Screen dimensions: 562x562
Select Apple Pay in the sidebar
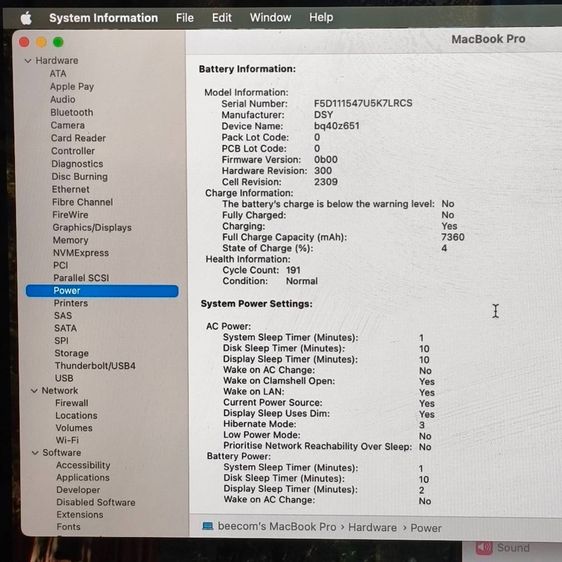(x=72, y=86)
